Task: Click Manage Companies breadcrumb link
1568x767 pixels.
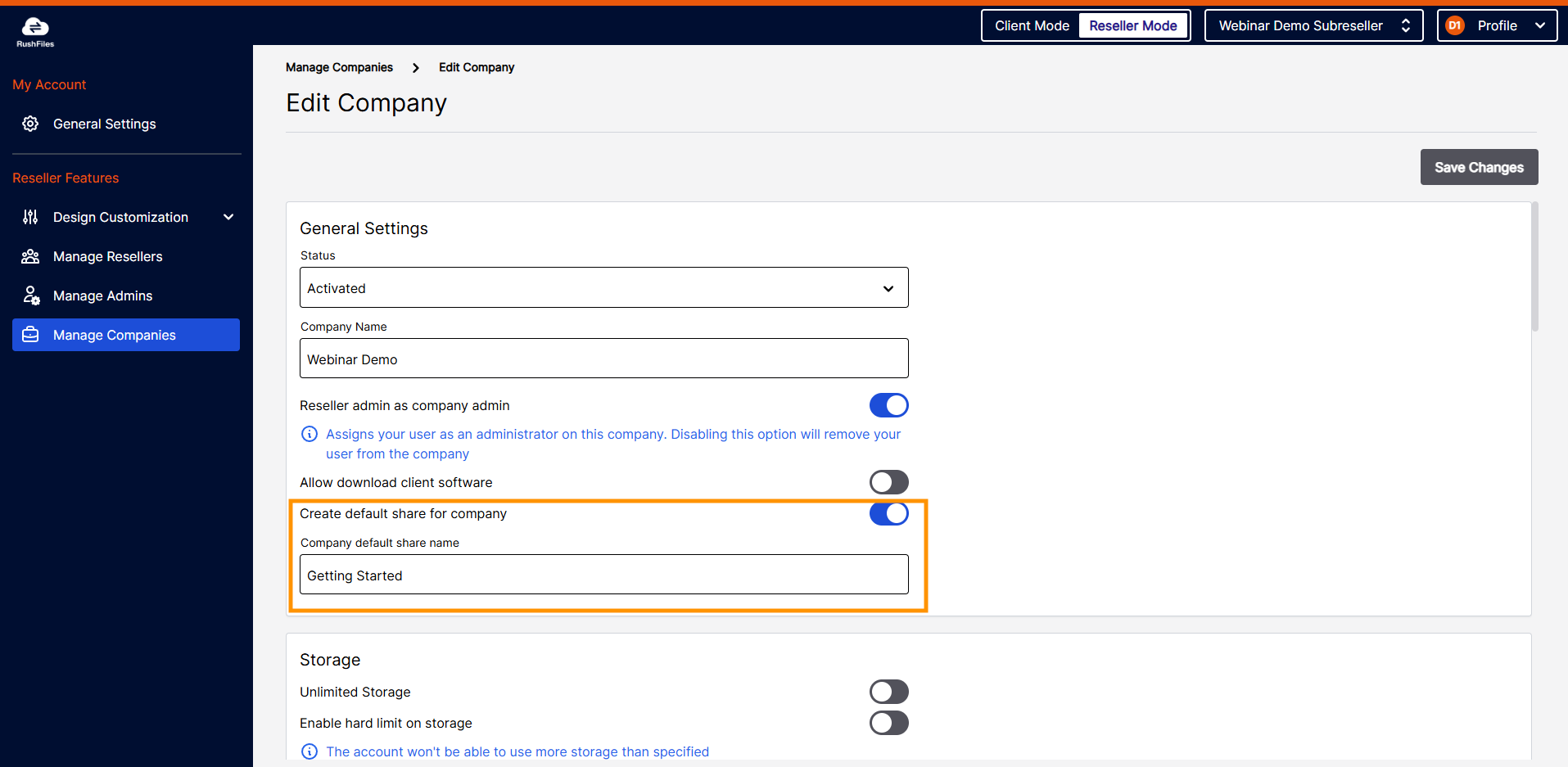Action: pos(339,67)
